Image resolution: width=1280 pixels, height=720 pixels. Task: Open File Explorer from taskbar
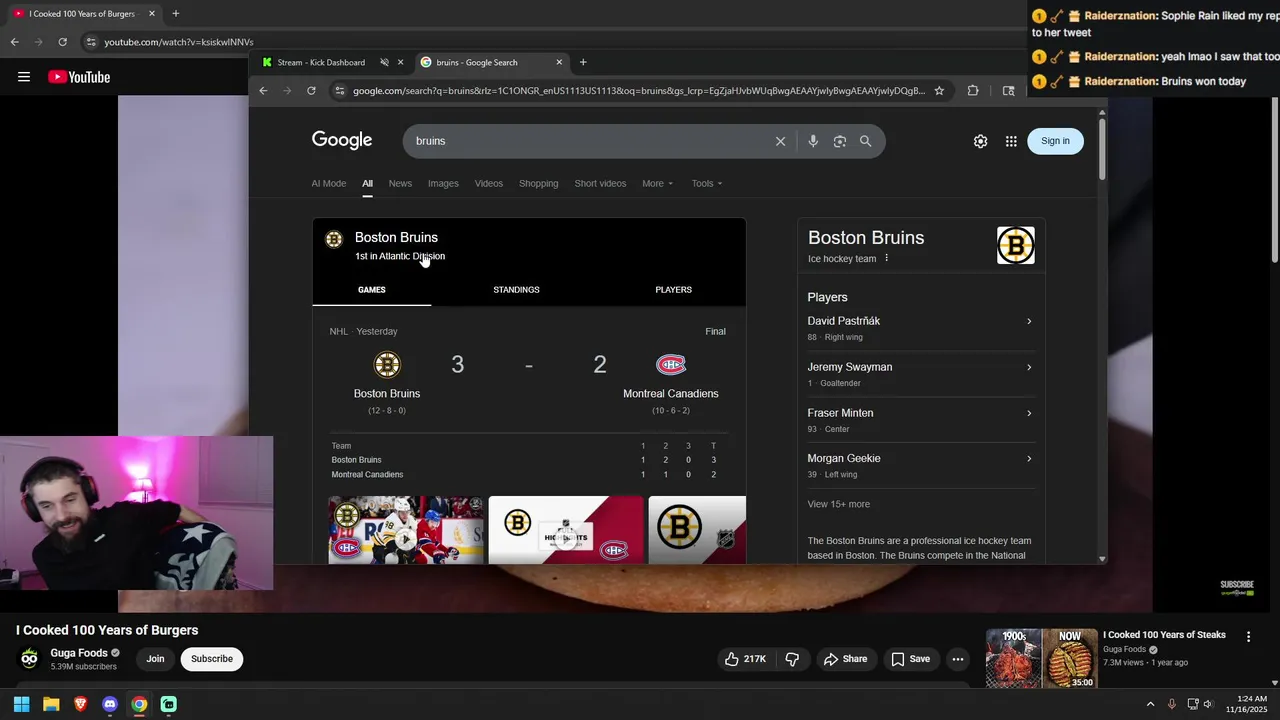tap(51, 704)
